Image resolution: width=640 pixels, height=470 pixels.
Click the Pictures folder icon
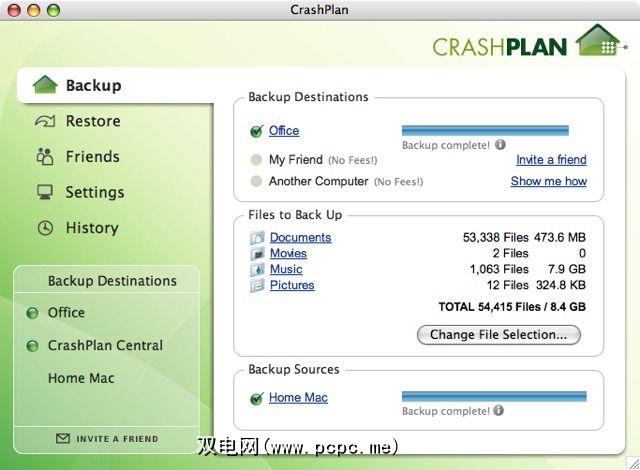tap(258, 285)
